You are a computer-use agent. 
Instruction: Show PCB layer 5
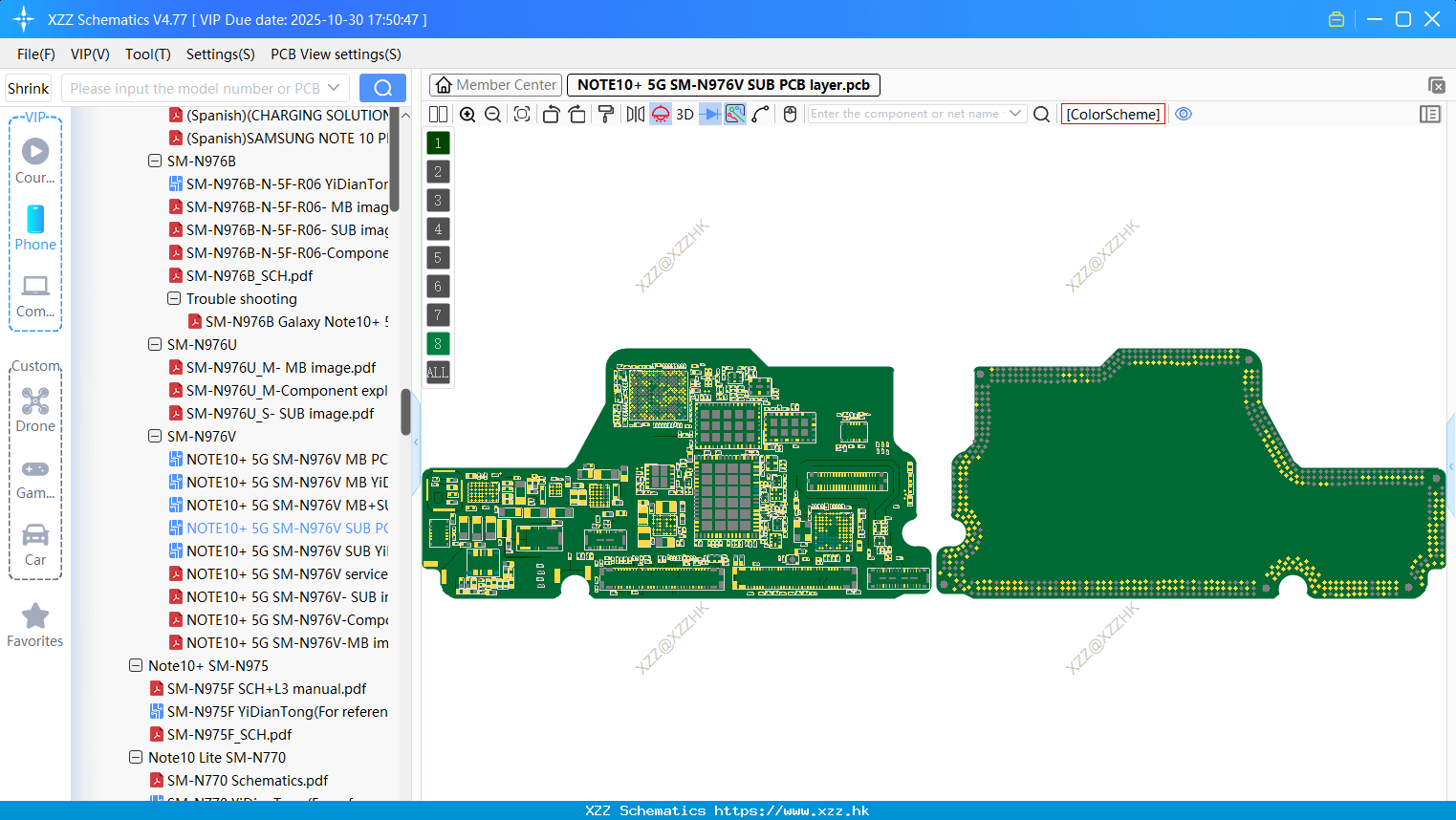click(x=438, y=257)
